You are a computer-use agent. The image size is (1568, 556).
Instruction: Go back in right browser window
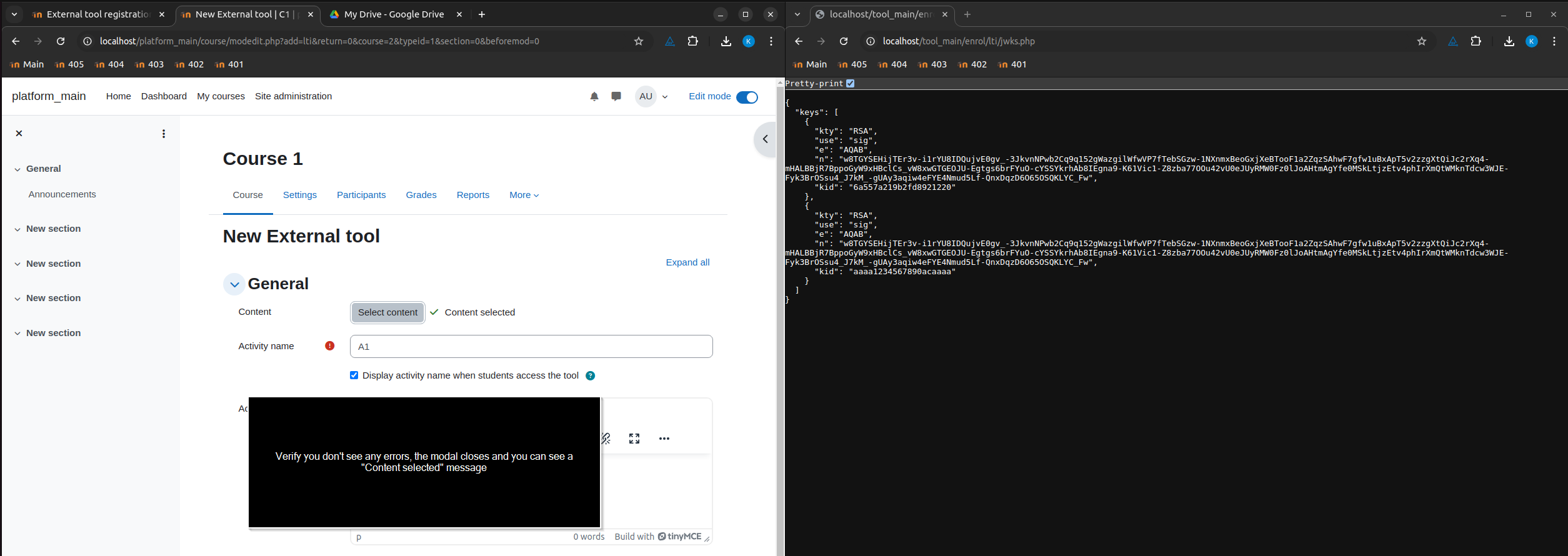[799, 41]
